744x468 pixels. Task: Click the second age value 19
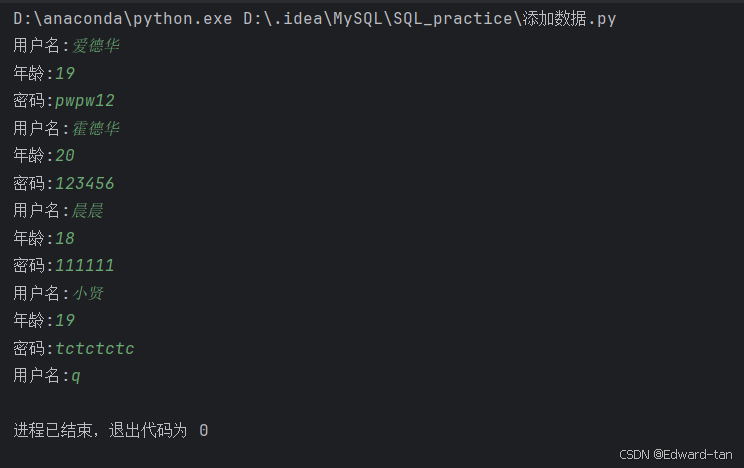coord(65,320)
